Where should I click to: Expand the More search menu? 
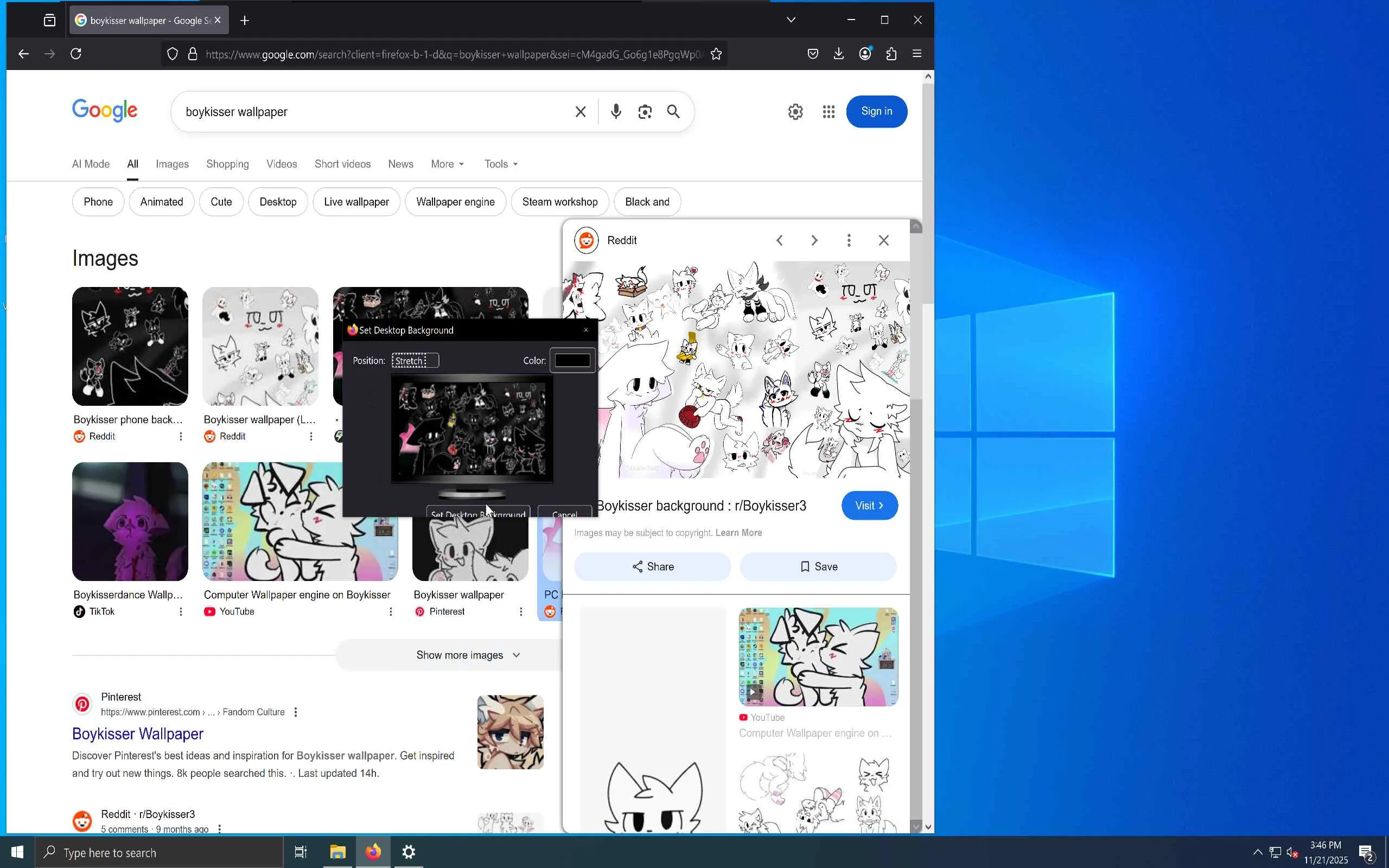tap(447, 164)
